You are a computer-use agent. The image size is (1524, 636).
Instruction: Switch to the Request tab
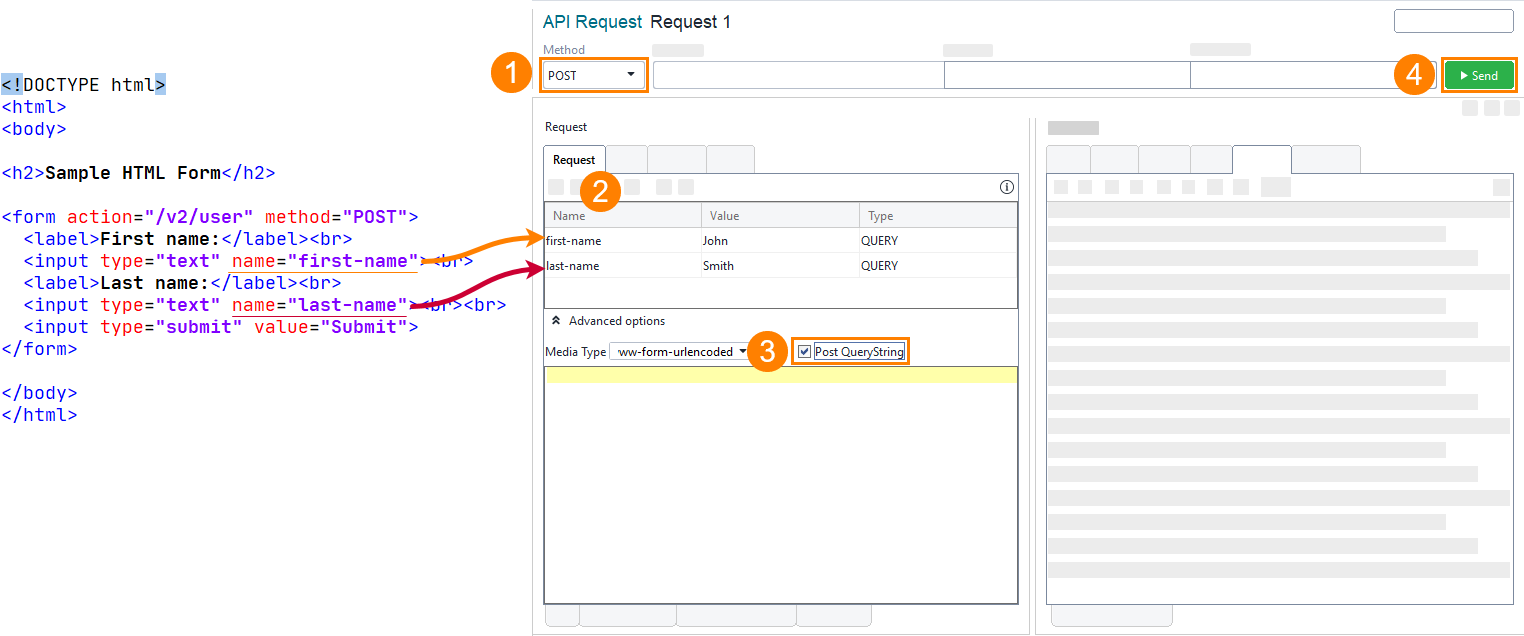(573, 158)
